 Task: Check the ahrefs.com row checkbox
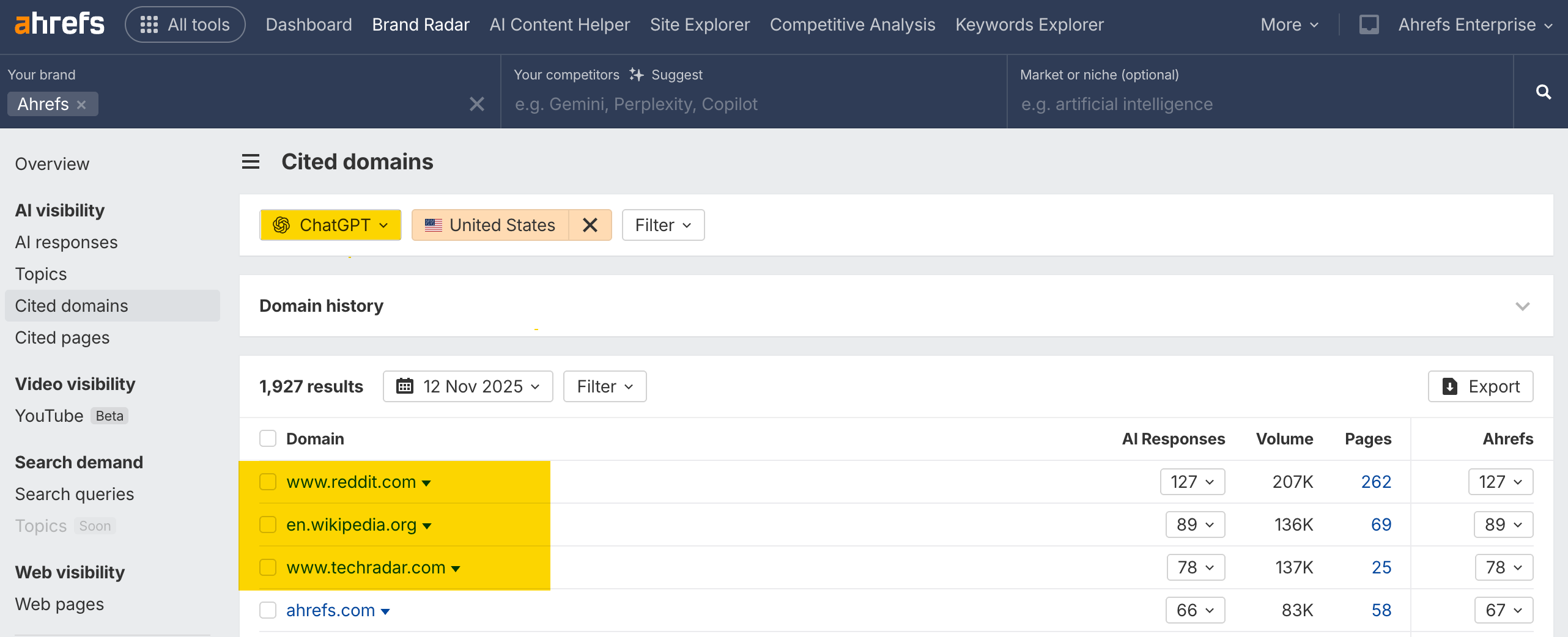[x=268, y=610]
